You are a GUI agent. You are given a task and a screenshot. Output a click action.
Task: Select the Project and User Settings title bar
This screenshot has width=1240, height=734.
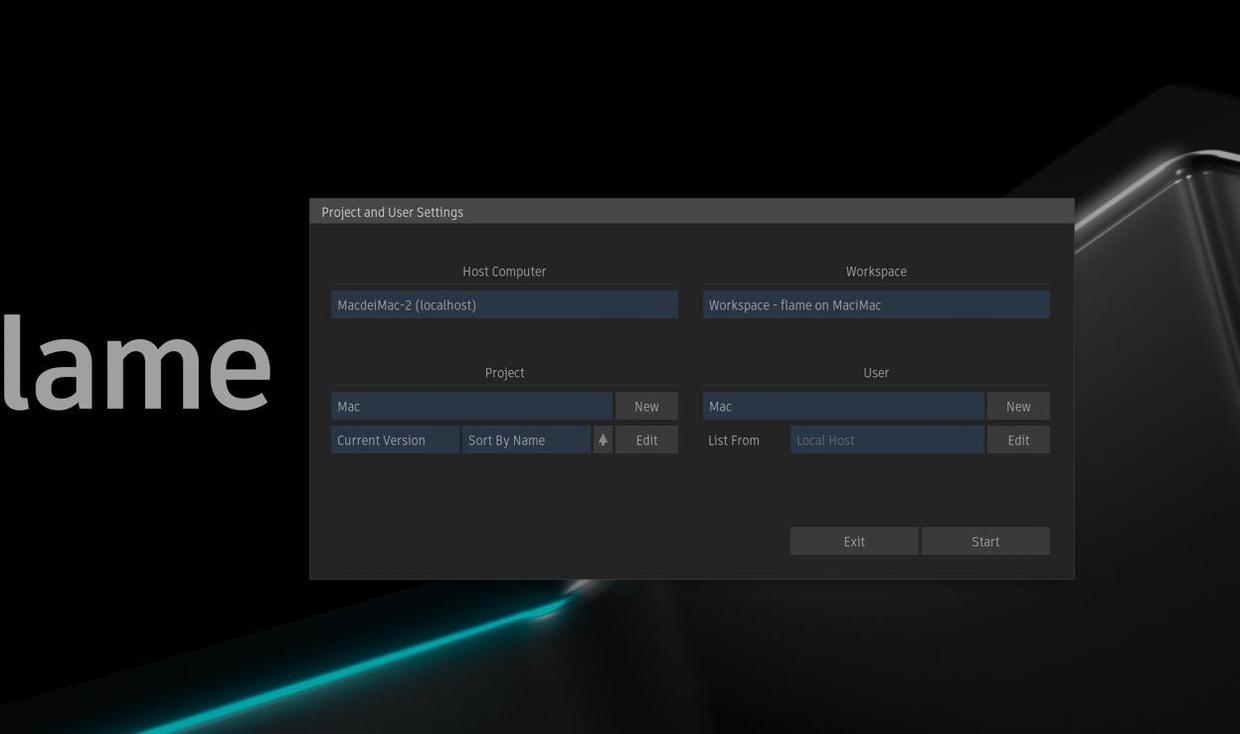pos(392,210)
